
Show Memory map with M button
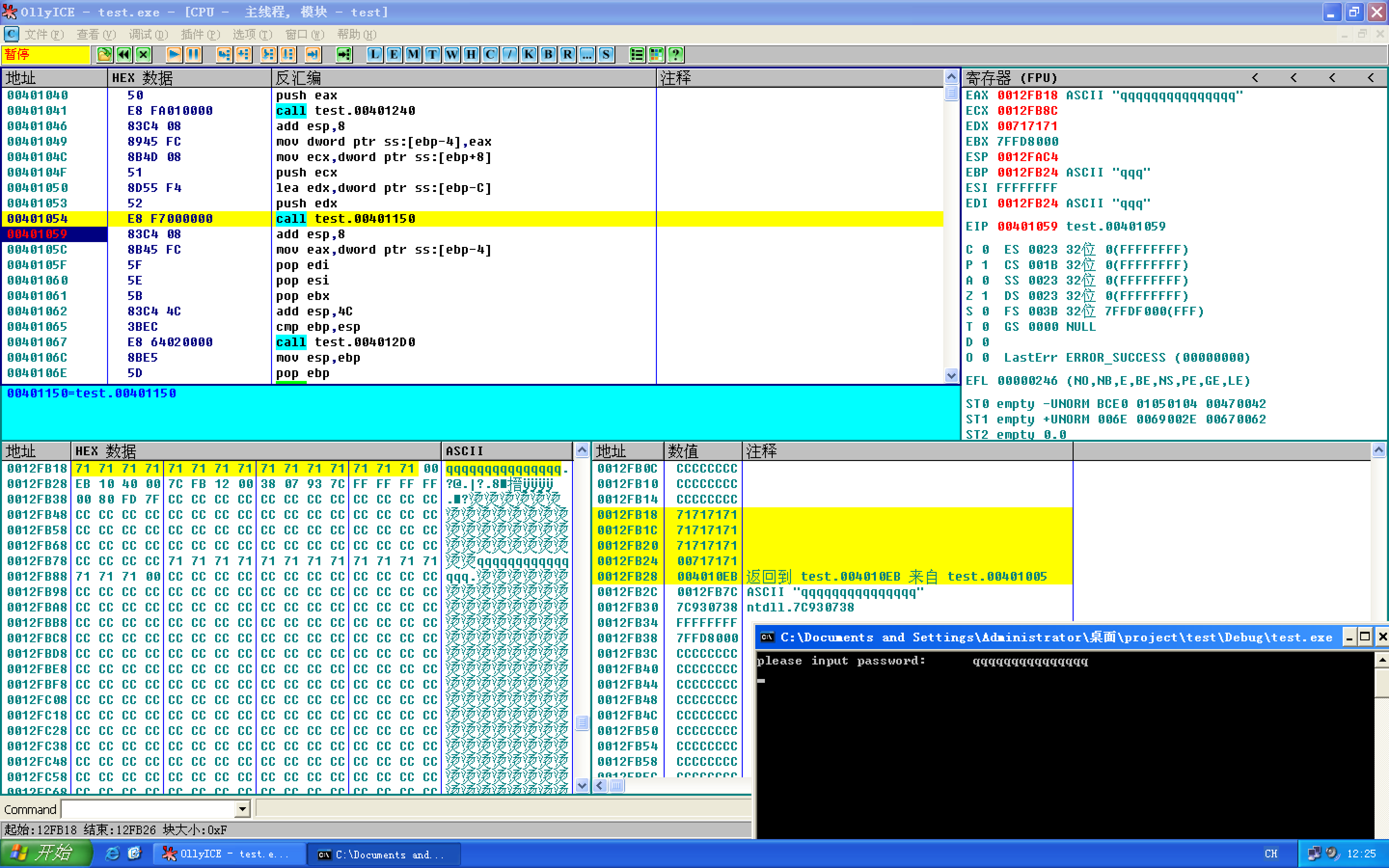[413, 54]
